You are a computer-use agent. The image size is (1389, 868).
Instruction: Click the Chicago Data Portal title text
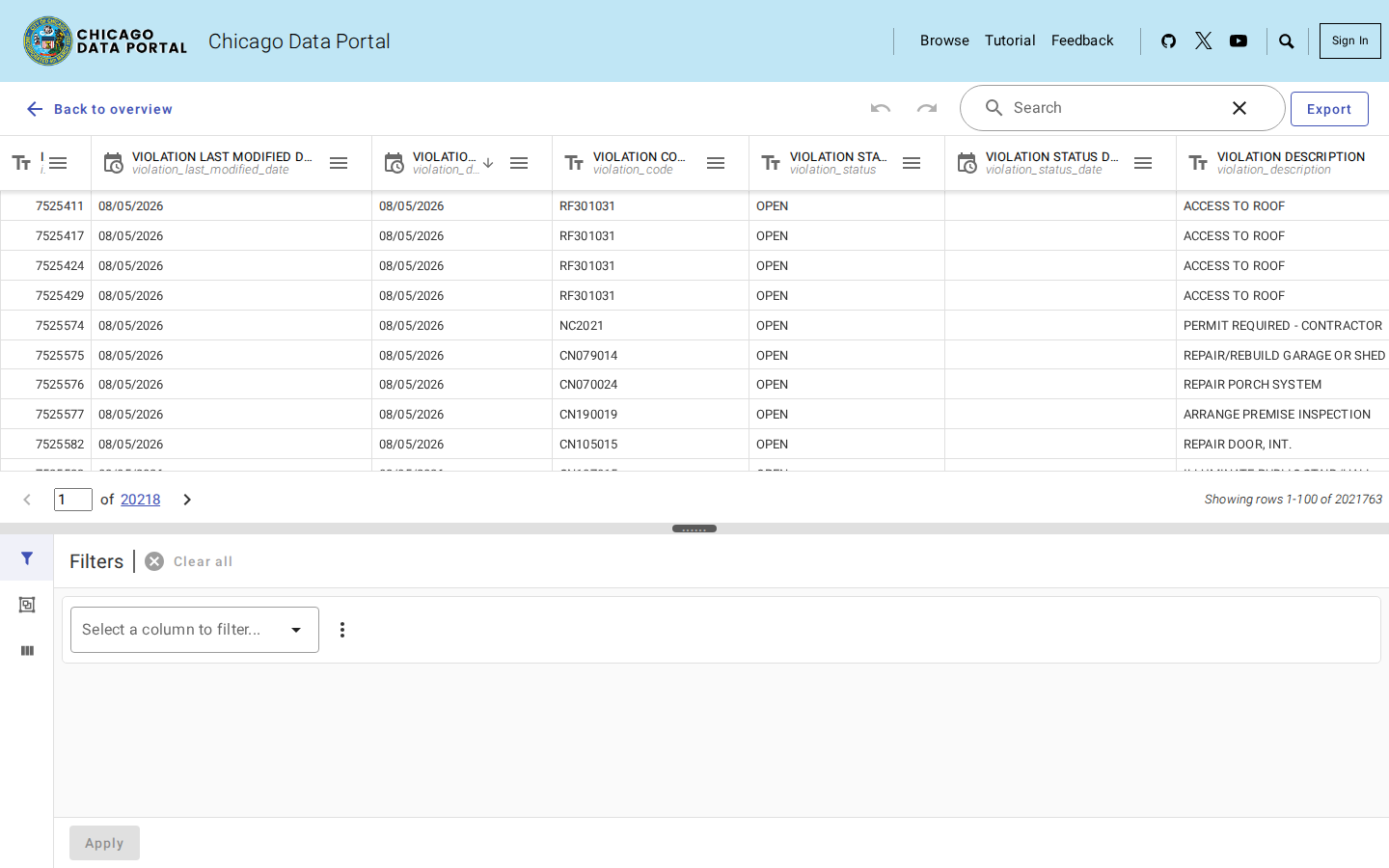pos(299,41)
